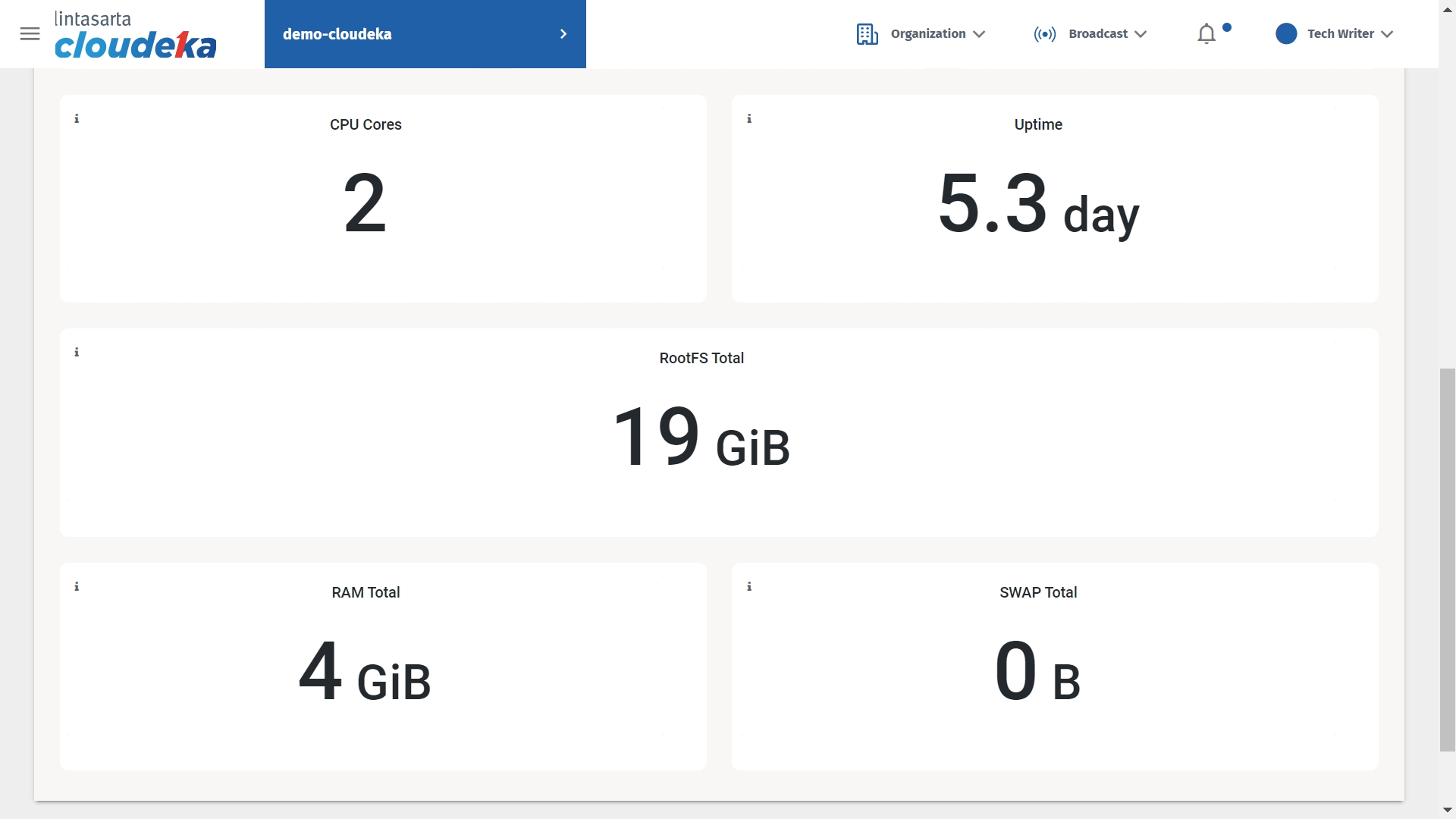Click the Uptime panel title

coord(1038,124)
